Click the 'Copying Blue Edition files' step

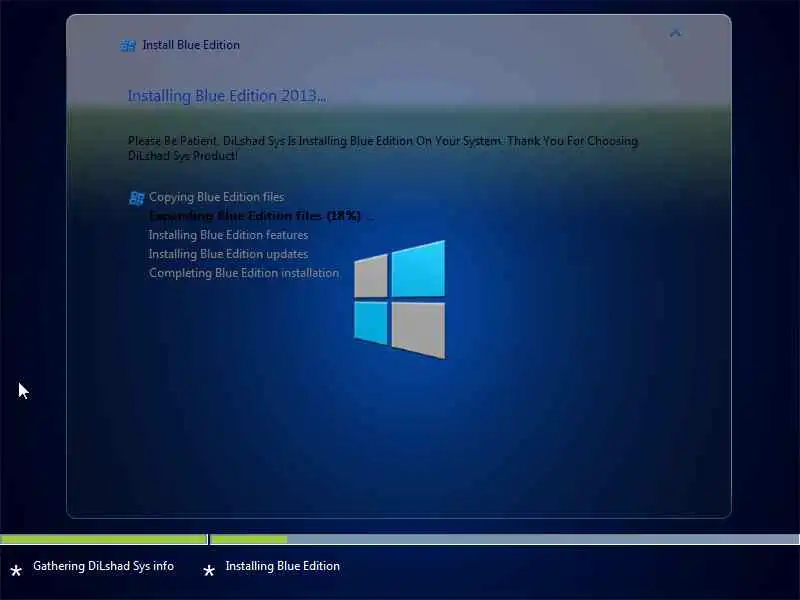coord(217,197)
